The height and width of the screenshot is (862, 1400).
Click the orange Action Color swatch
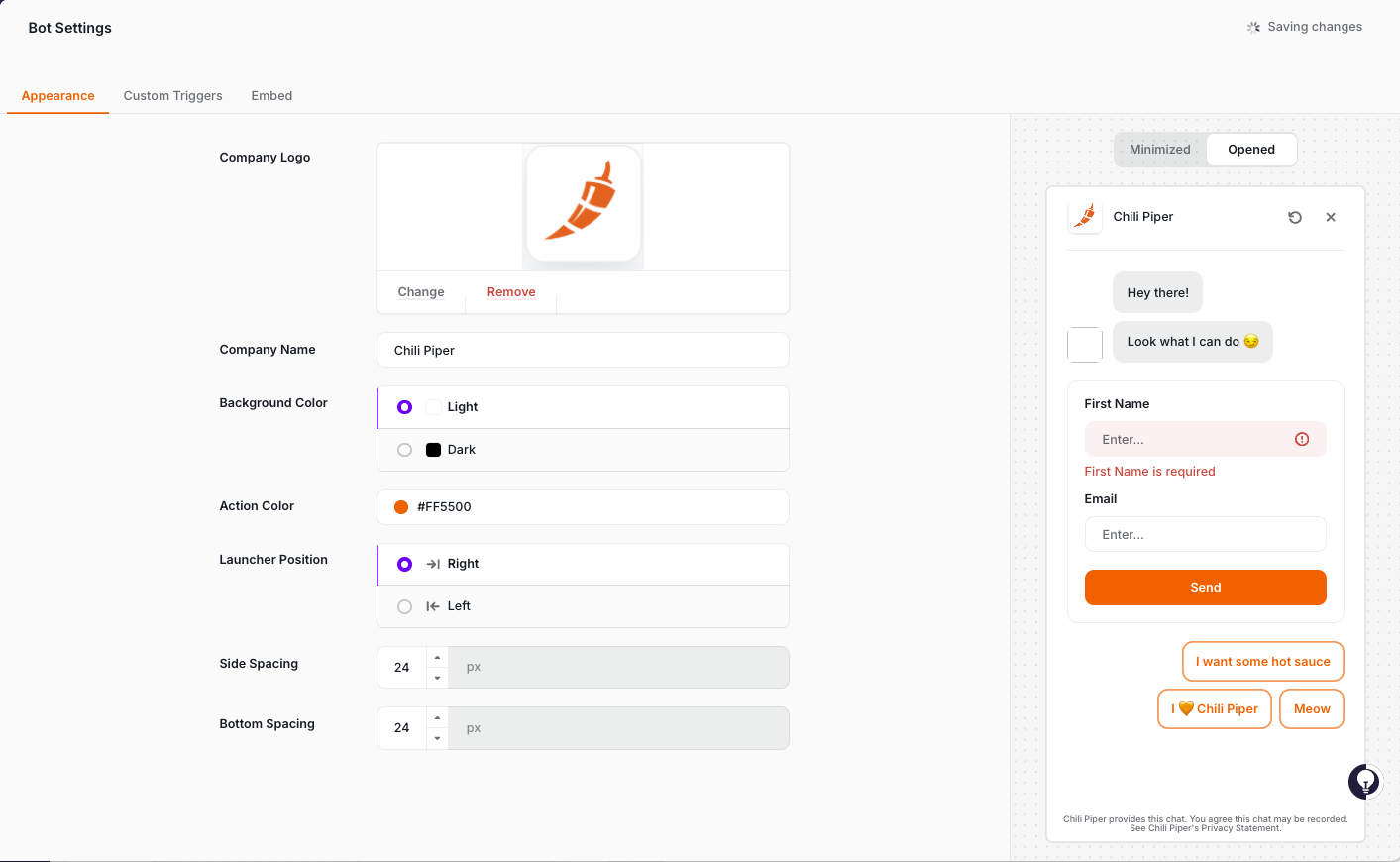coord(401,507)
